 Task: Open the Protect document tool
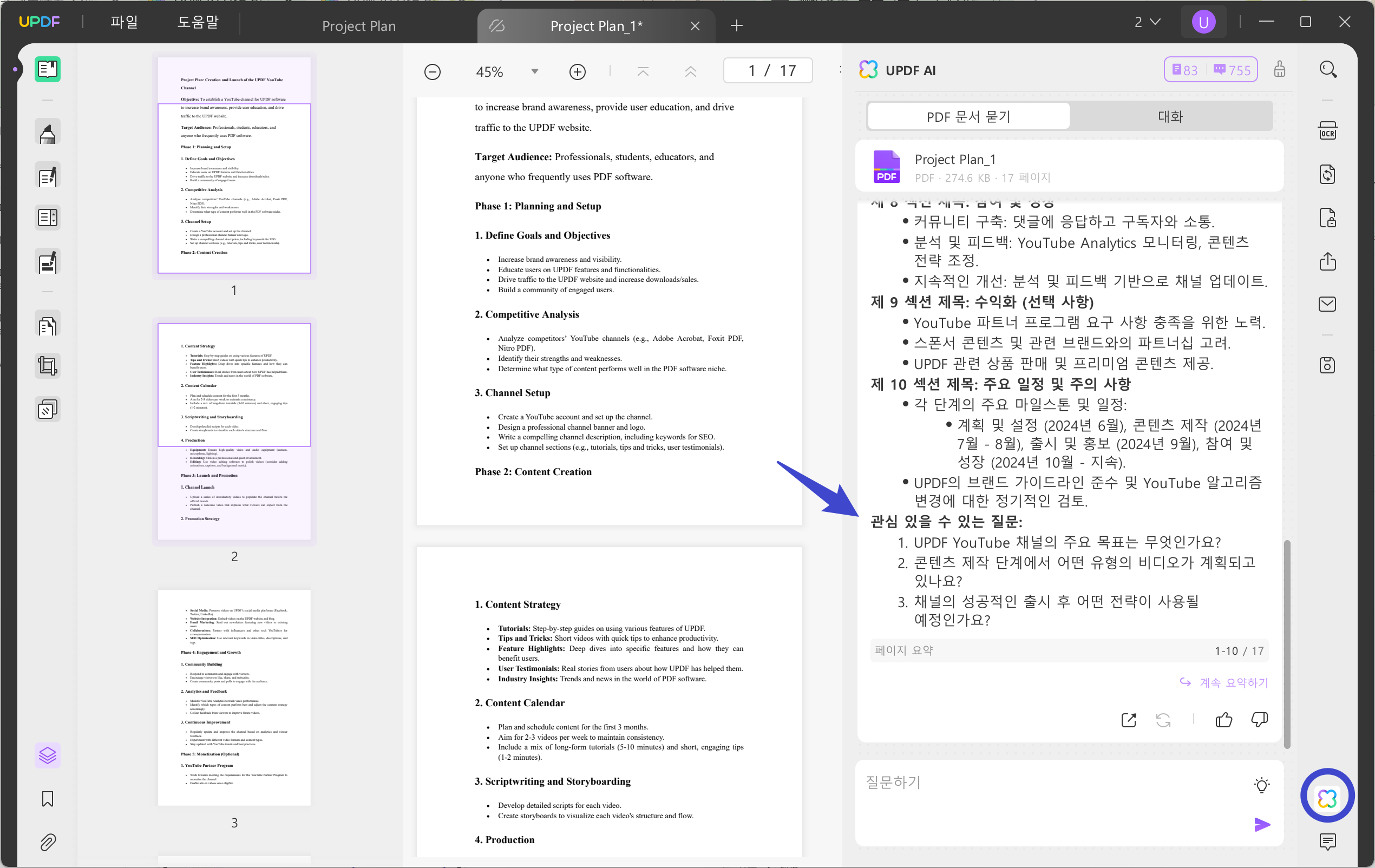(1327, 217)
